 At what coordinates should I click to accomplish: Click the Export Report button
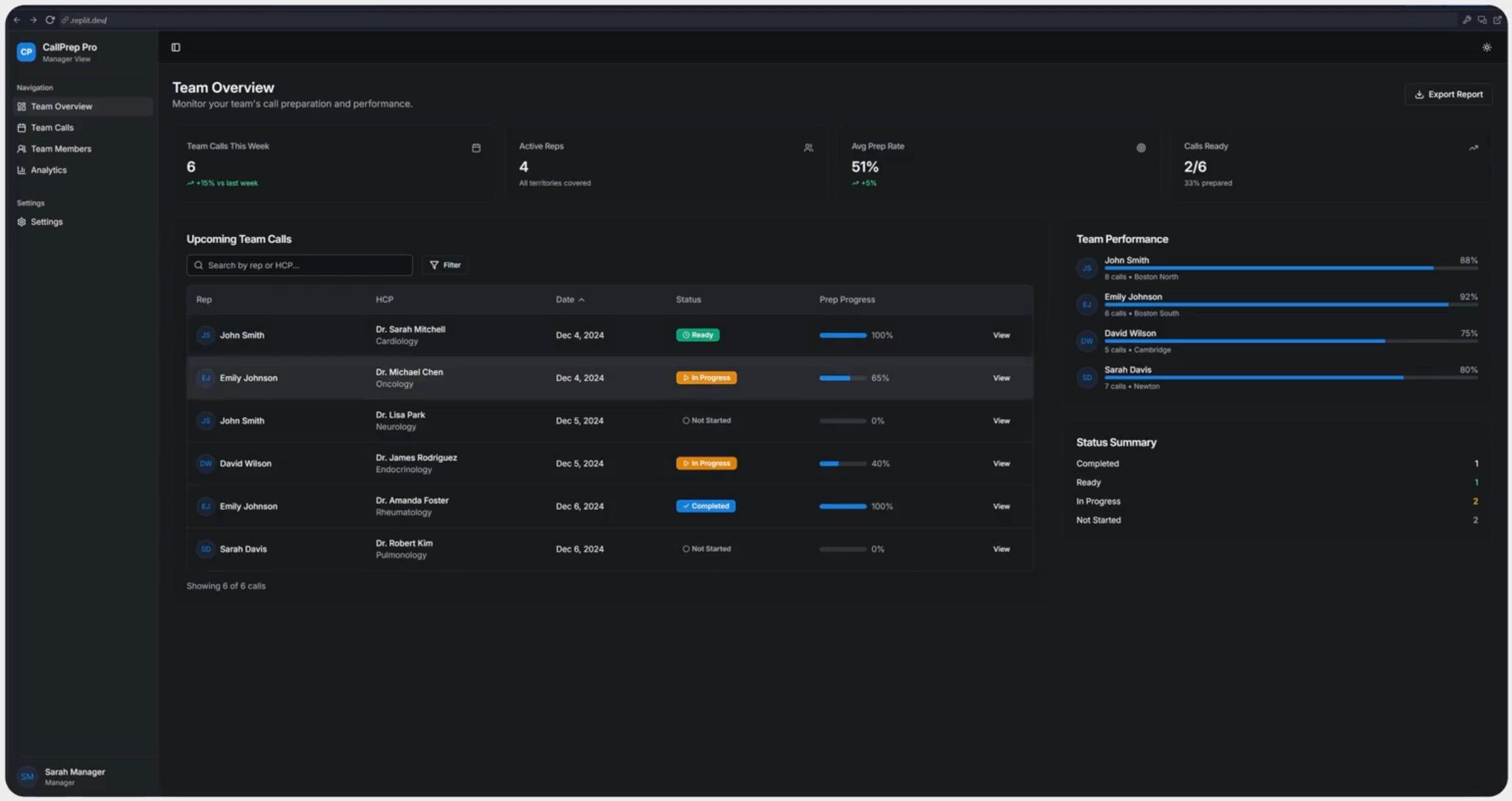(x=1448, y=95)
